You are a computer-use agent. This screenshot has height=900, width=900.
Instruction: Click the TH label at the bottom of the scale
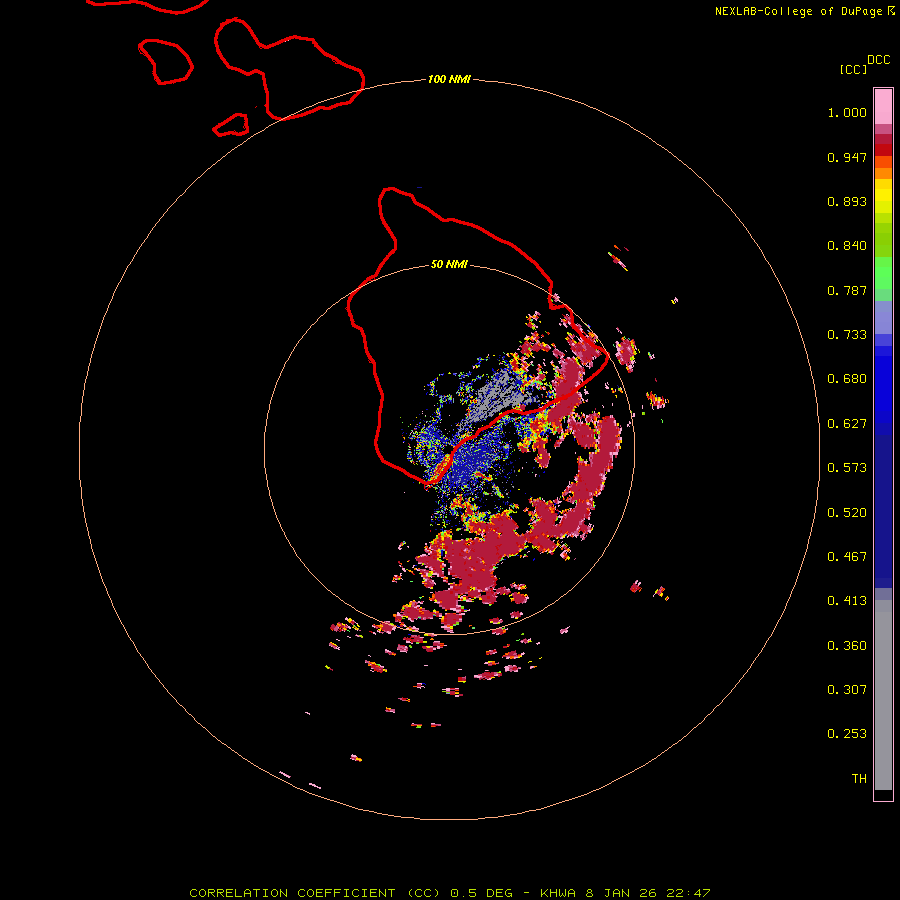(x=859, y=779)
